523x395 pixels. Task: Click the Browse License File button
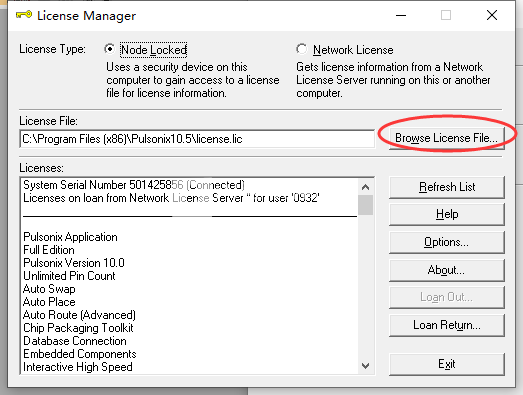tap(446, 138)
